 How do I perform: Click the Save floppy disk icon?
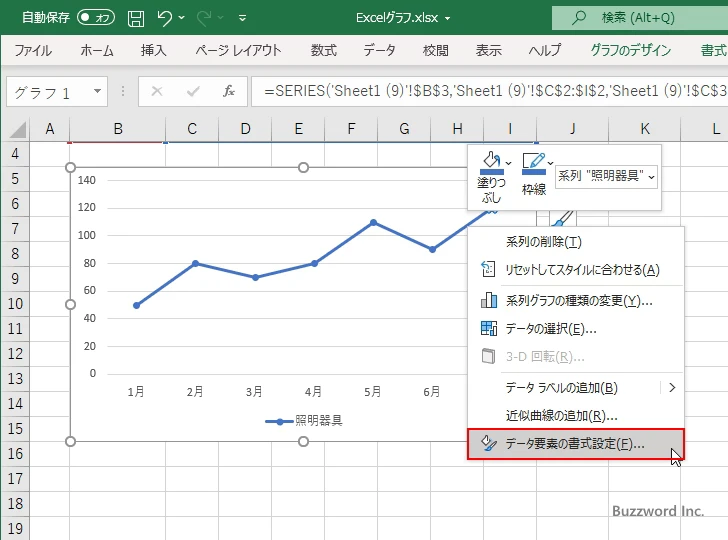(x=136, y=17)
